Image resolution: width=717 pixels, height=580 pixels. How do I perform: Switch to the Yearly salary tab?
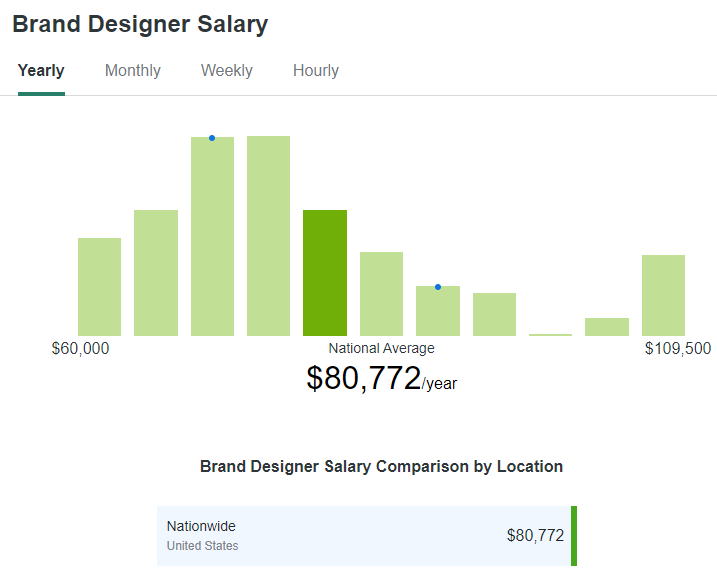[x=41, y=71]
